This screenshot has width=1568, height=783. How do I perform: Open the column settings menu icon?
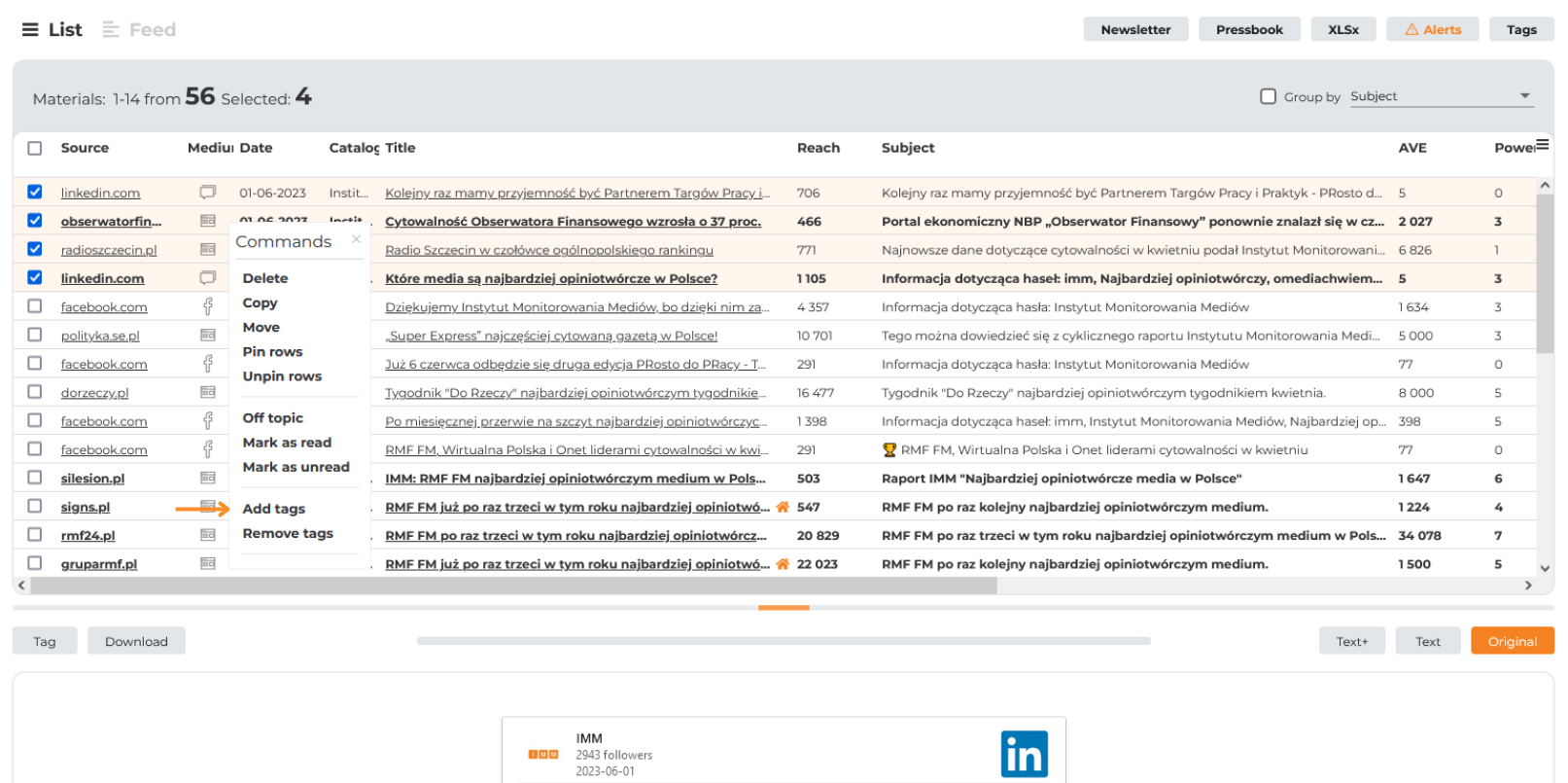1542,145
